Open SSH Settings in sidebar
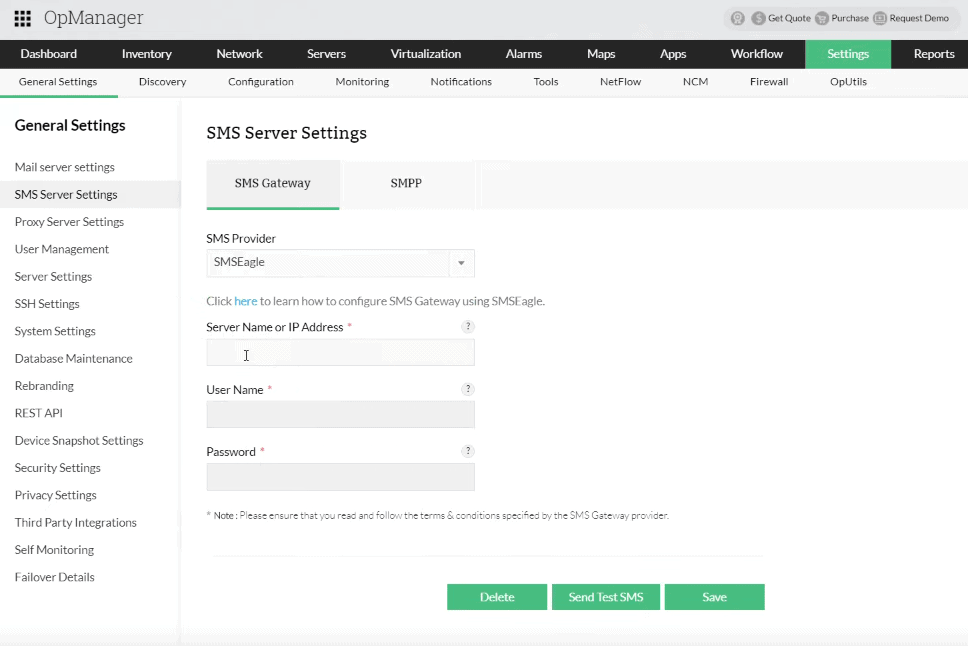The image size is (968, 646). [47, 304]
